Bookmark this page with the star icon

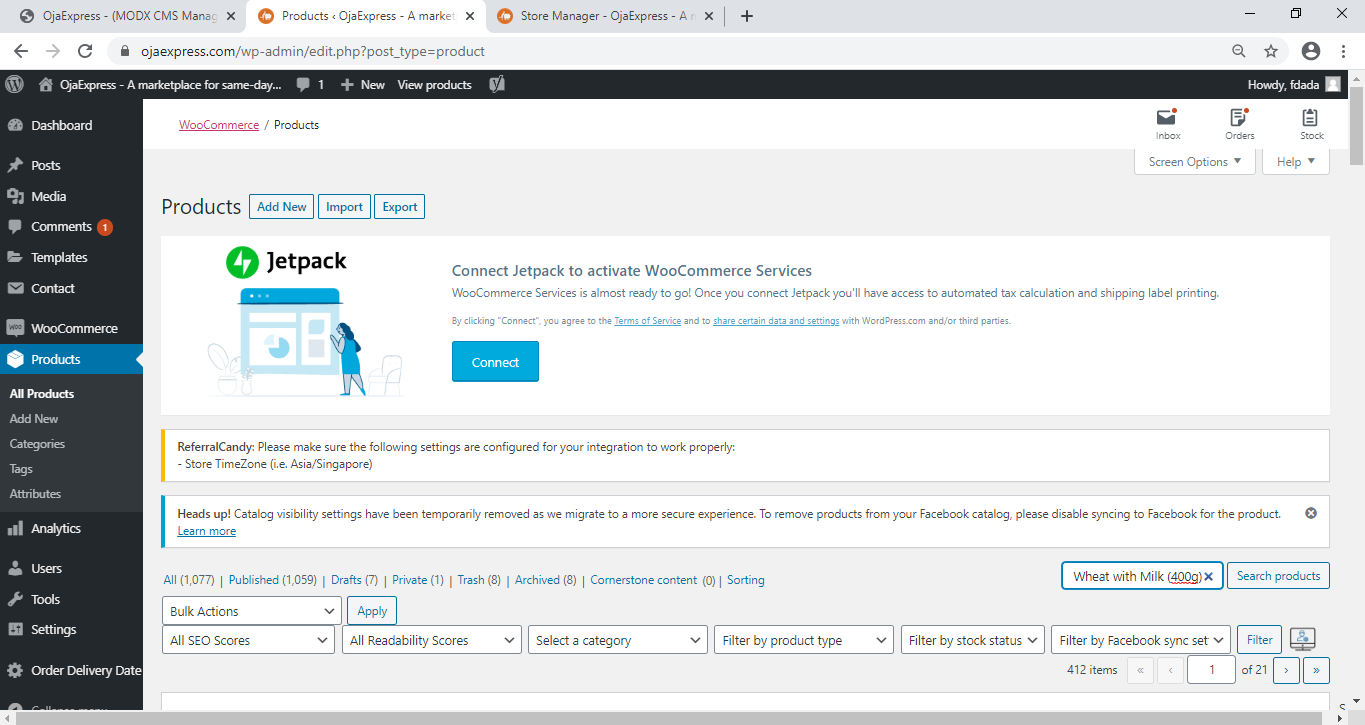pyautogui.click(x=1271, y=51)
